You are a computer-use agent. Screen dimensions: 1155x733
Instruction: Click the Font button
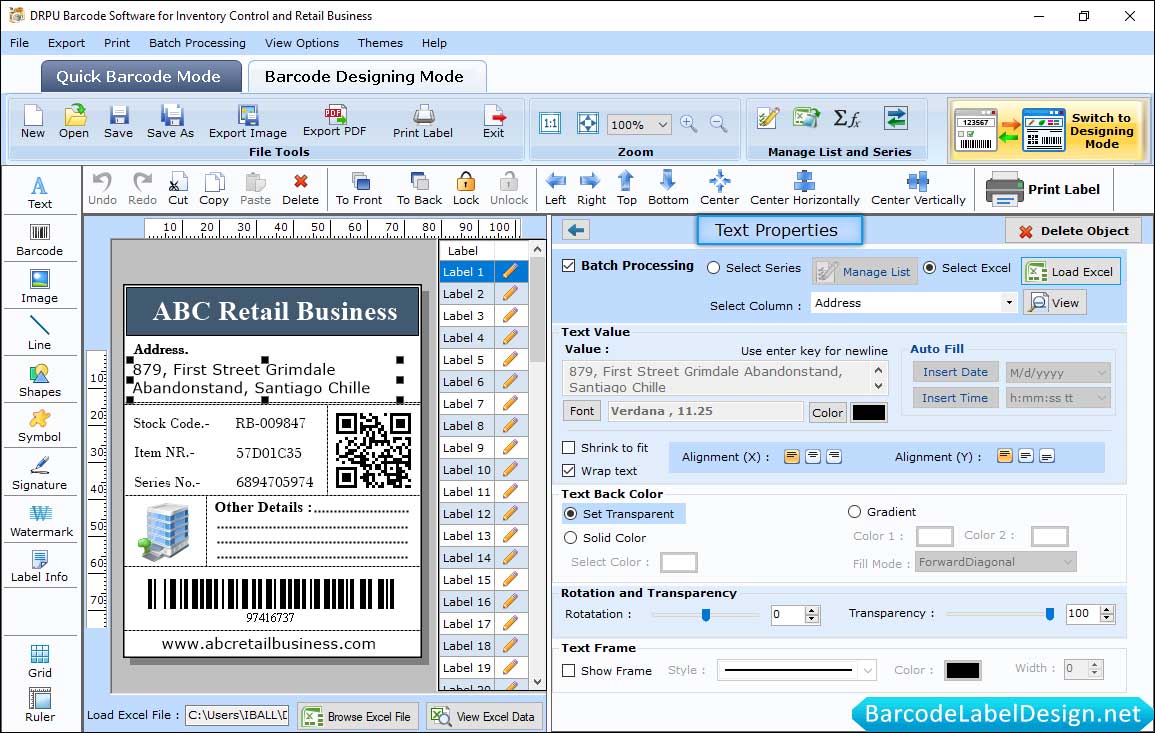(582, 411)
